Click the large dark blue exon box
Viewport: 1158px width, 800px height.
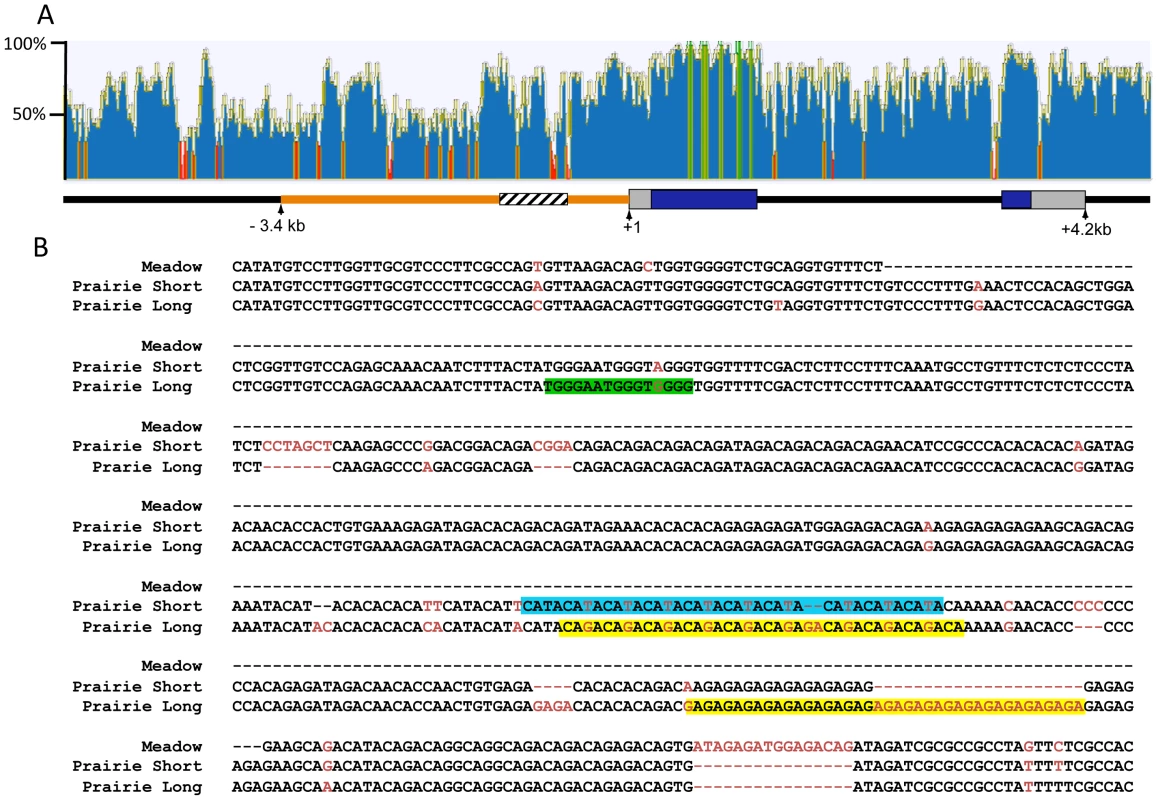[704, 199]
